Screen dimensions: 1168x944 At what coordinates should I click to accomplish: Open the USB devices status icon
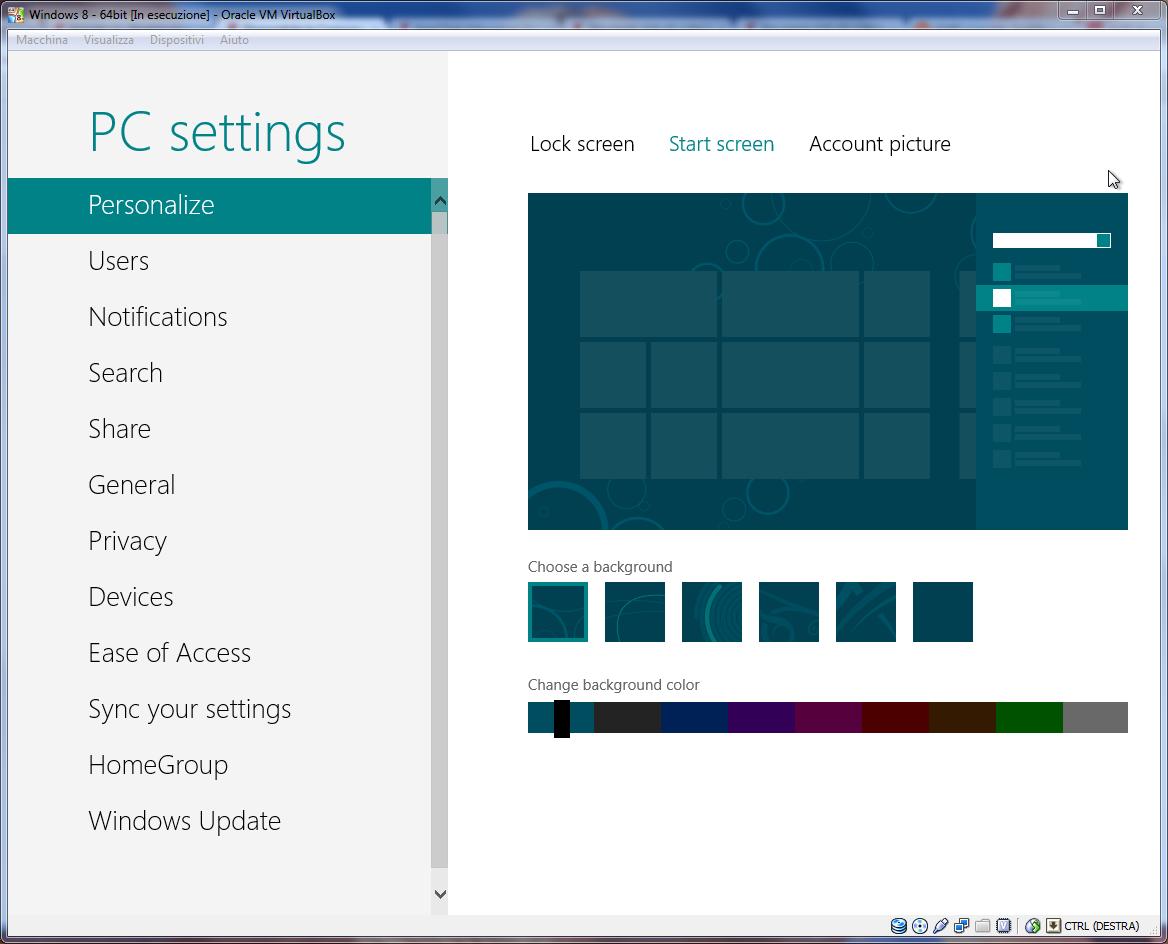click(x=941, y=925)
